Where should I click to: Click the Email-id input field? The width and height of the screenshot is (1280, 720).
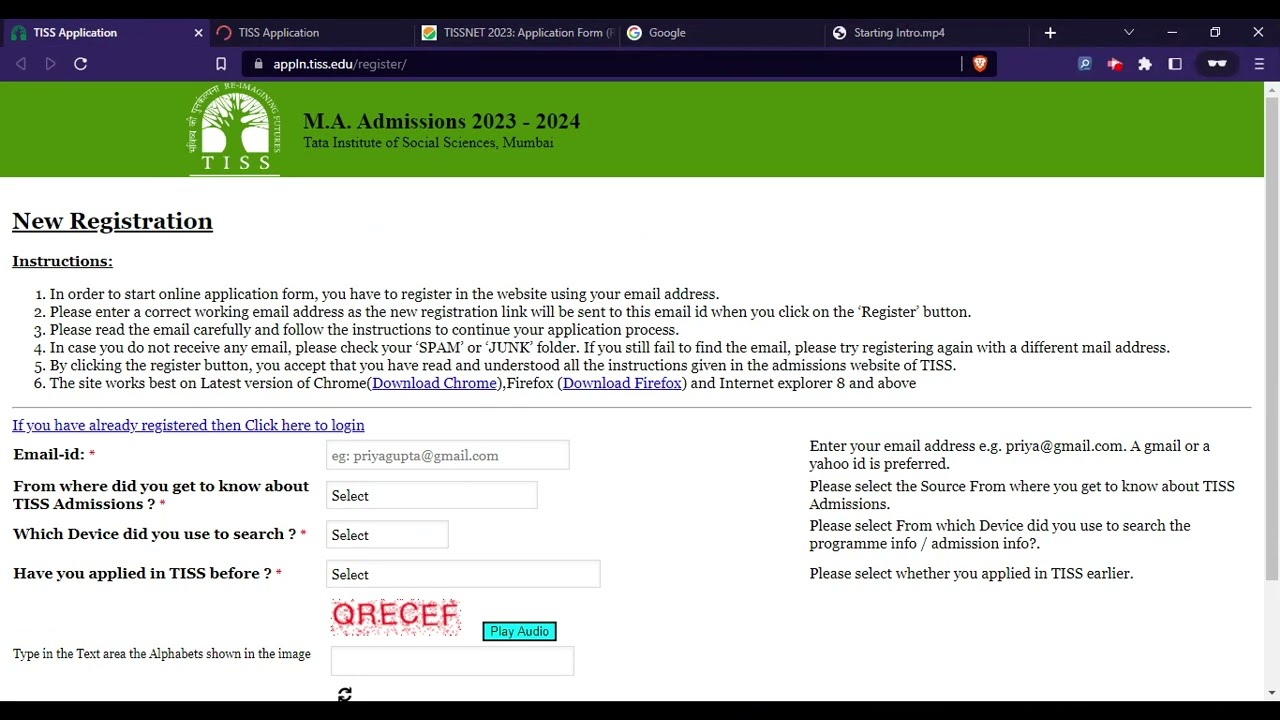pyautogui.click(x=448, y=456)
